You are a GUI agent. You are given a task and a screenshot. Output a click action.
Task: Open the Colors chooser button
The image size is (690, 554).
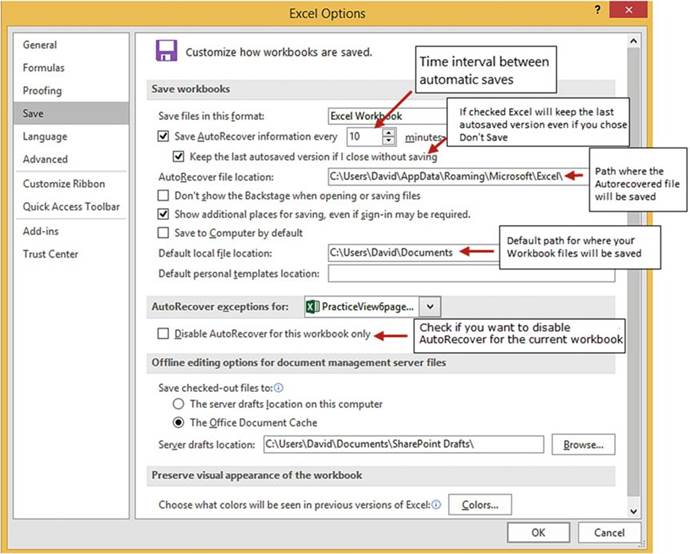(x=480, y=505)
